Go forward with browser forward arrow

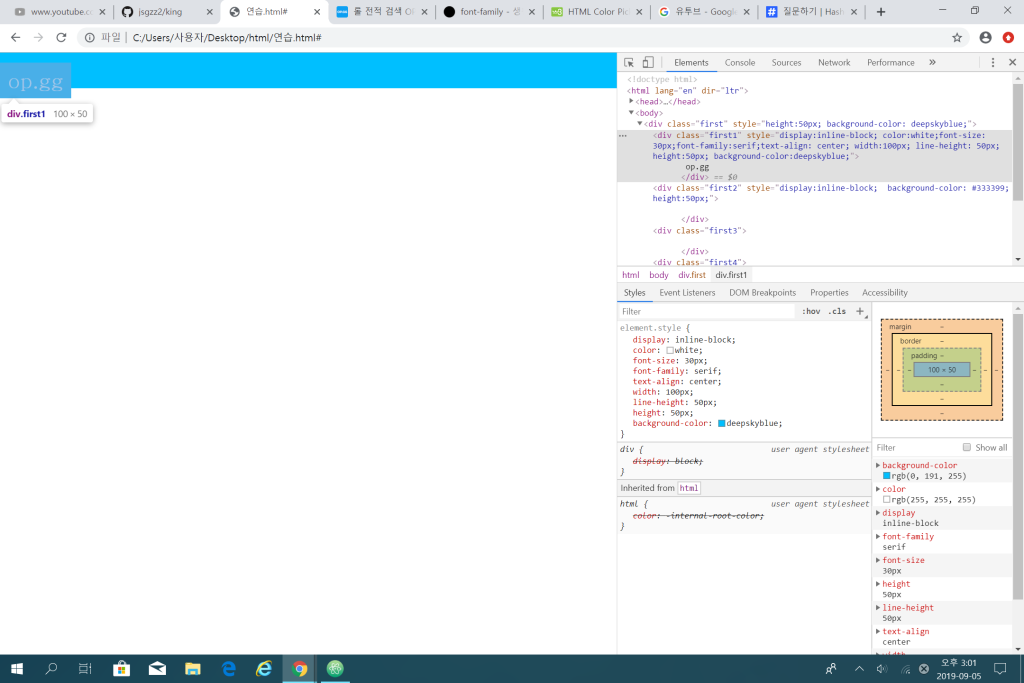tap(39, 38)
